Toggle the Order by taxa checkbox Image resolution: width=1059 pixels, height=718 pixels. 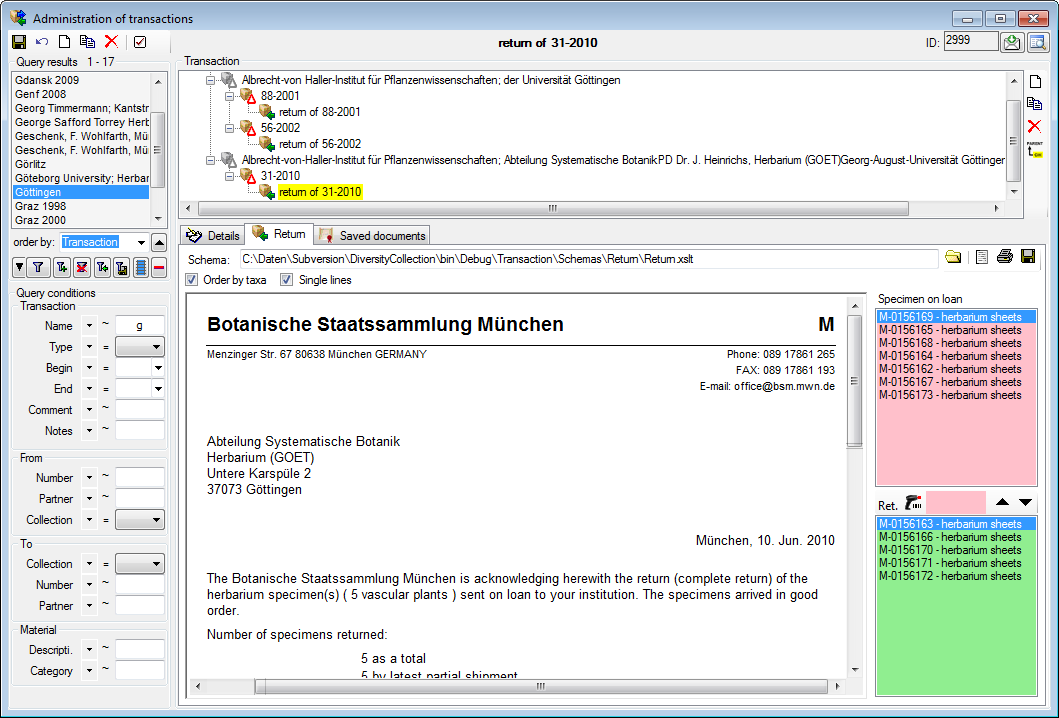tap(192, 280)
